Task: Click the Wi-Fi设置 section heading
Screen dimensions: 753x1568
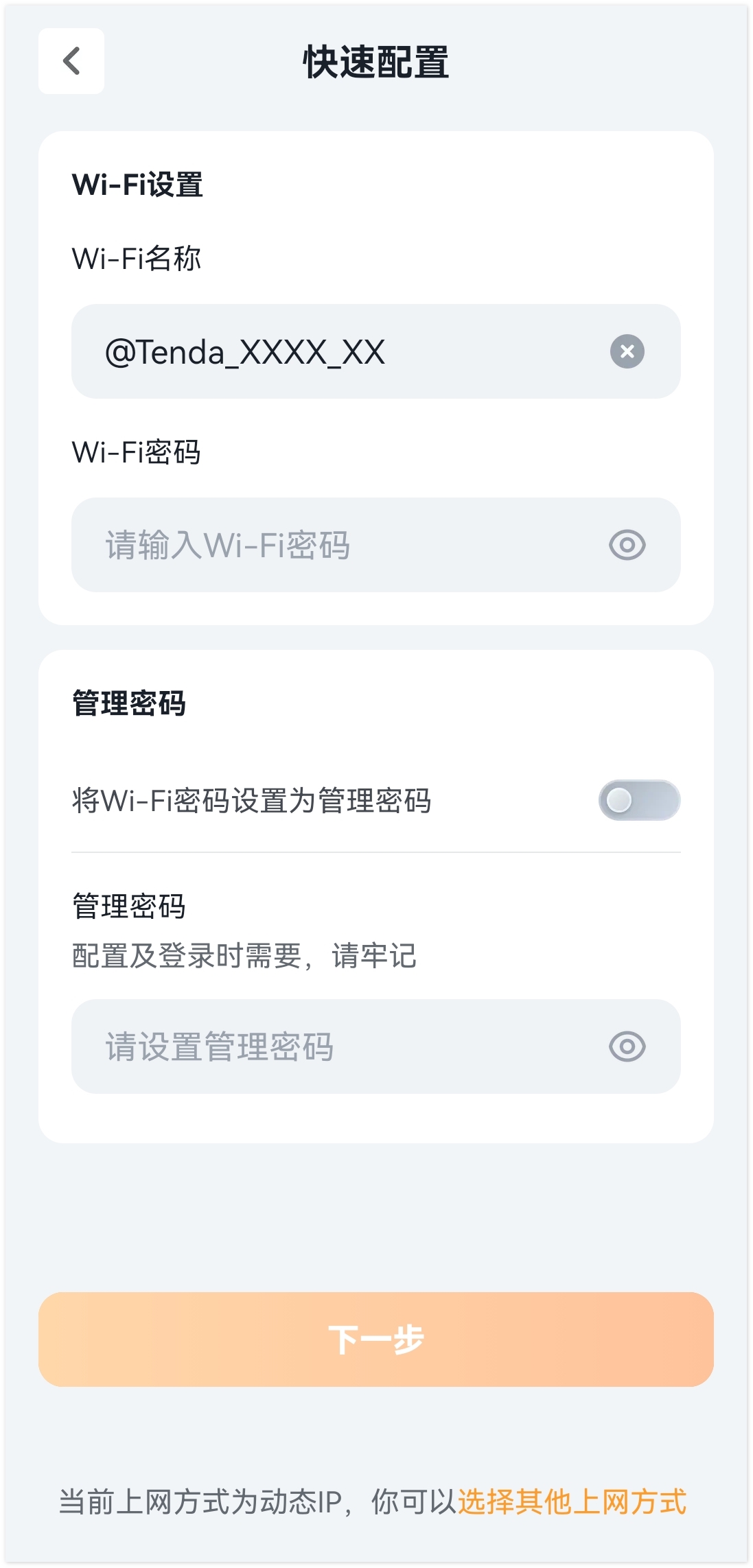Action: click(x=137, y=185)
